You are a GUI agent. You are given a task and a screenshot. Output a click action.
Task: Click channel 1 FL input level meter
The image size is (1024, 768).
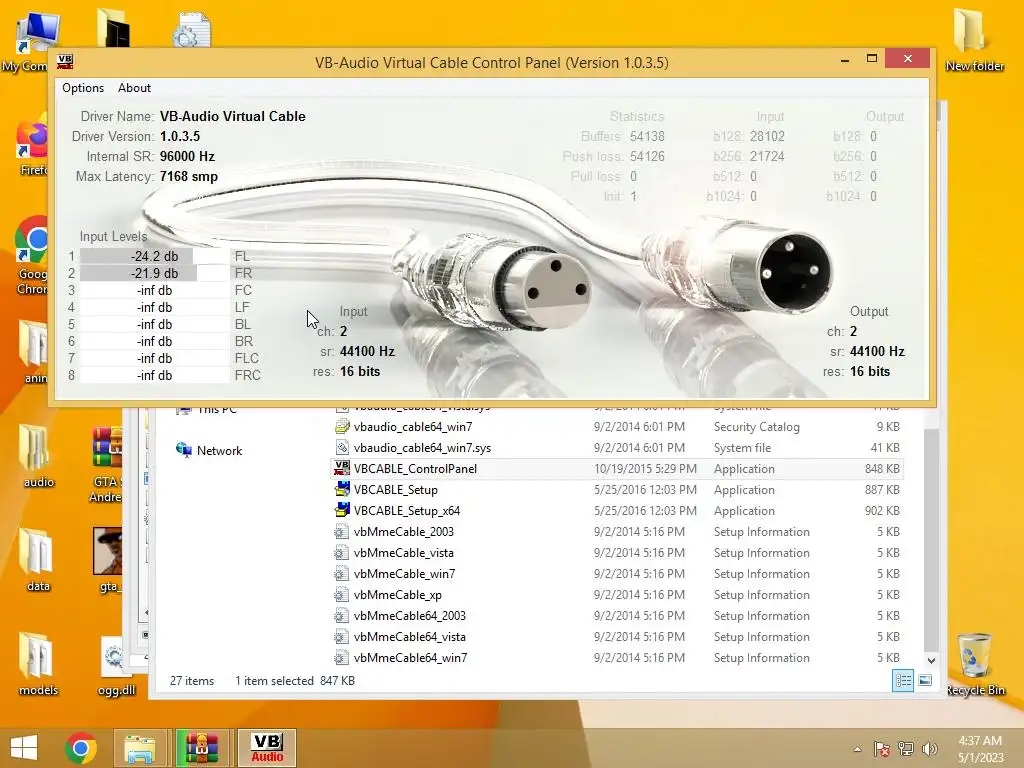154,256
